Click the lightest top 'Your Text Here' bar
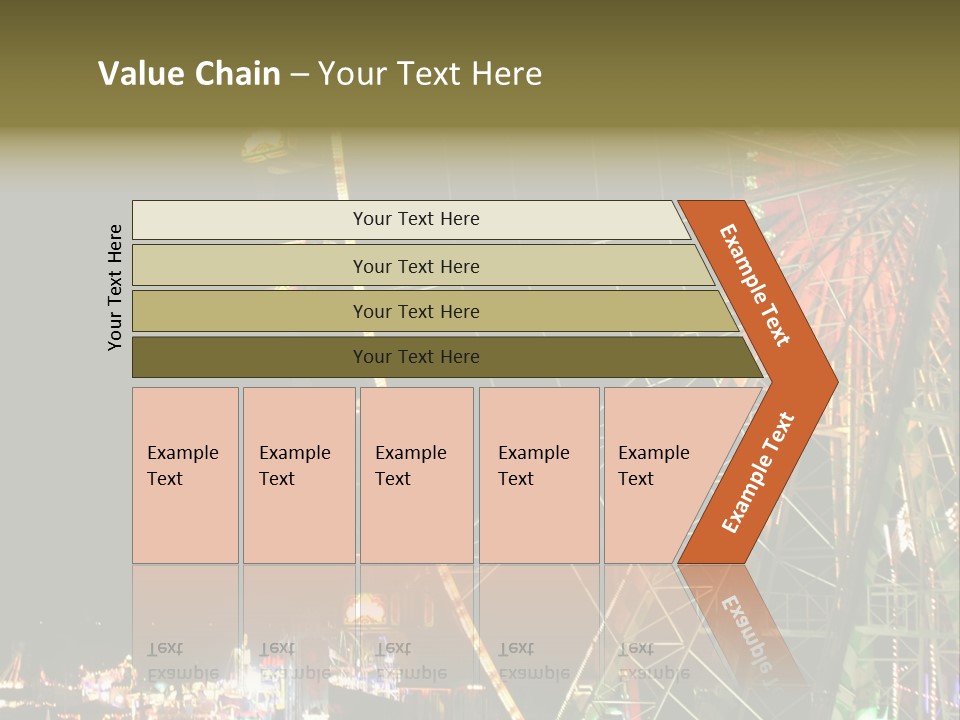The width and height of the screenshot is (960, 720). pos(411,219)
